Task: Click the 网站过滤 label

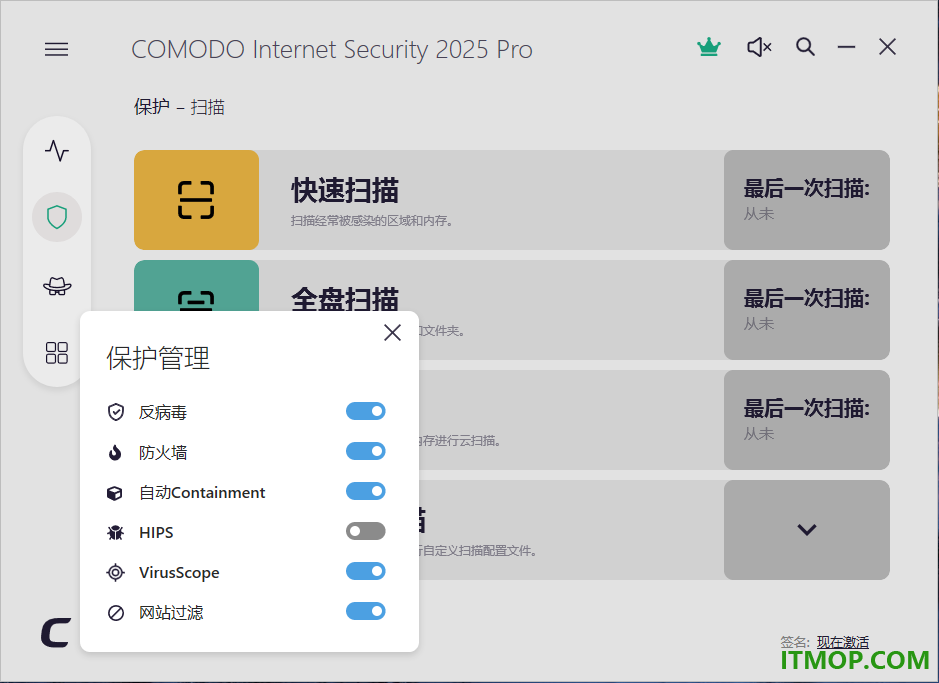Action: (171, 613)
